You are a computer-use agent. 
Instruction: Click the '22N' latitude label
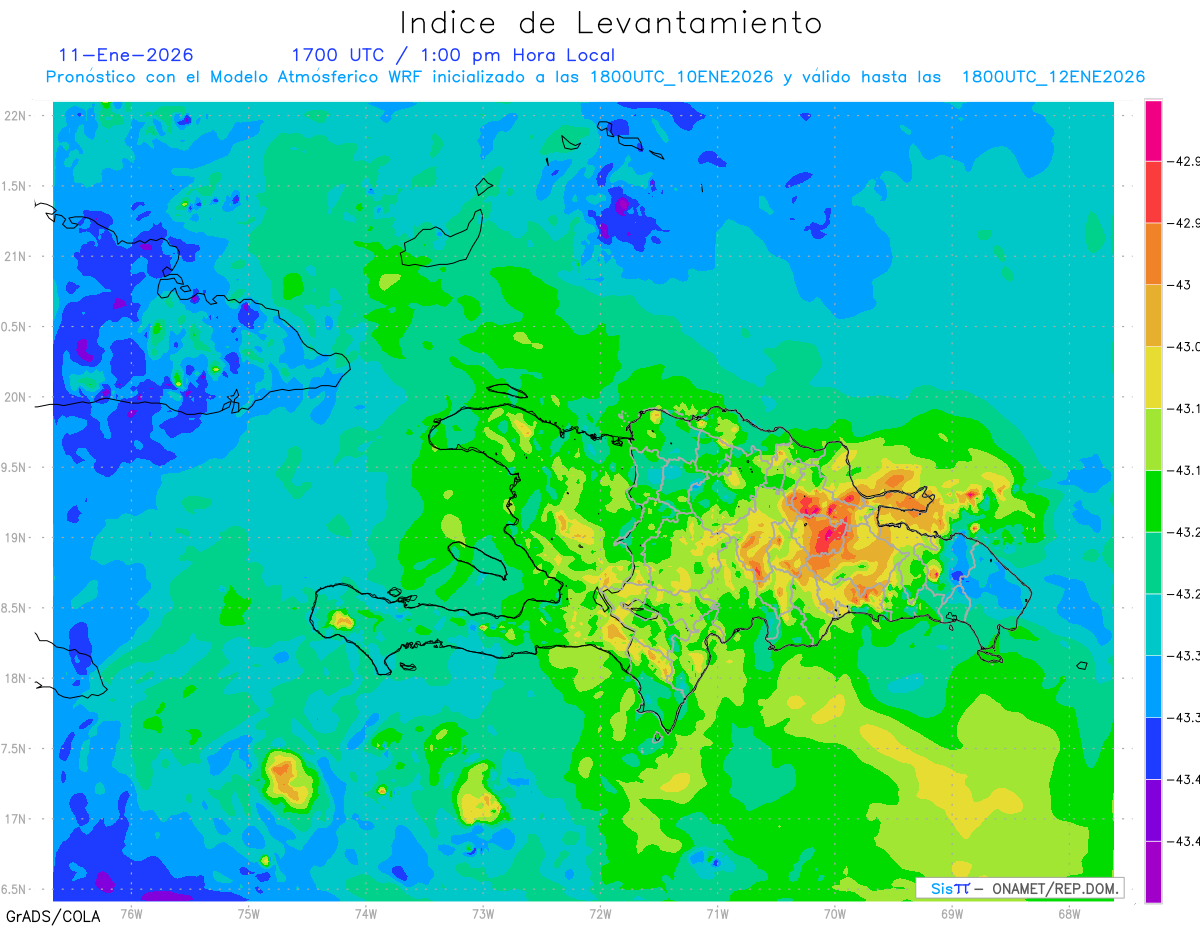(15, 116)
